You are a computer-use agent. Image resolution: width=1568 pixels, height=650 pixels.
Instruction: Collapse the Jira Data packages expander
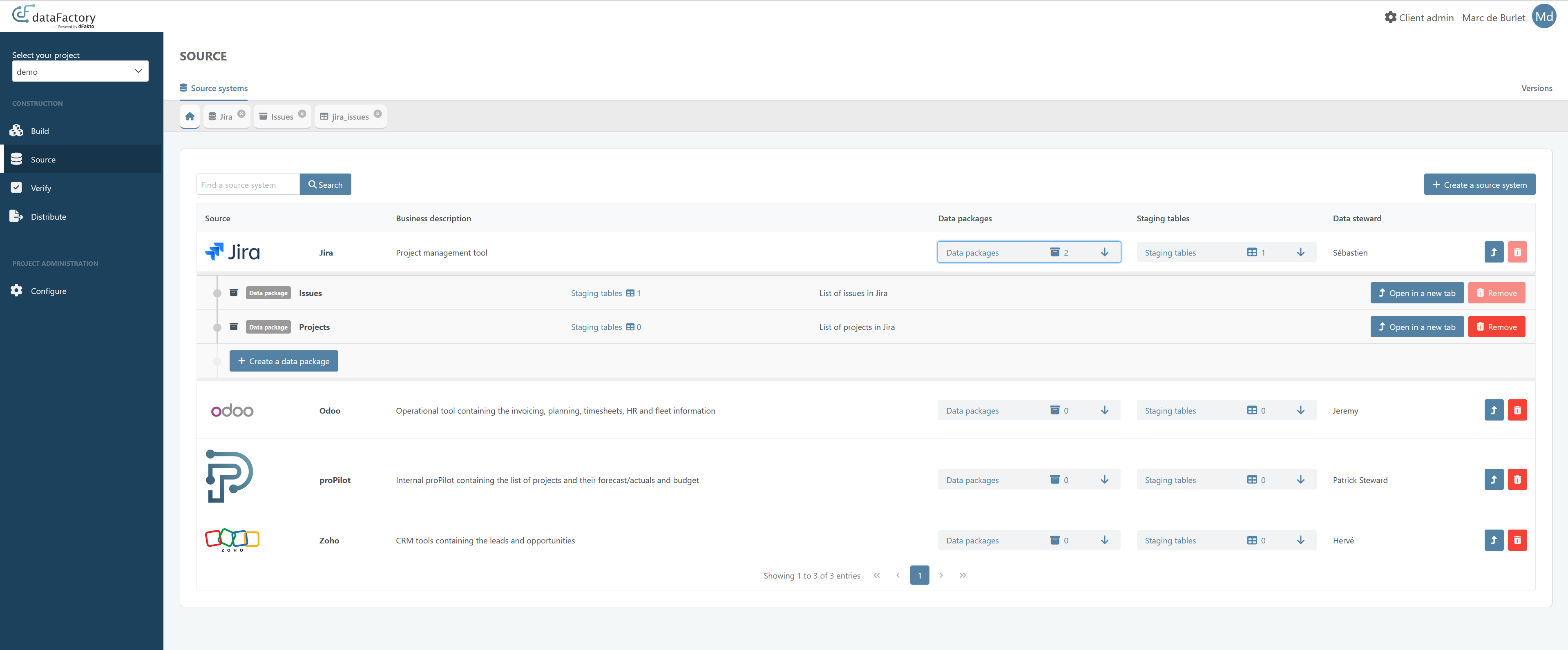click(1028, 252)
